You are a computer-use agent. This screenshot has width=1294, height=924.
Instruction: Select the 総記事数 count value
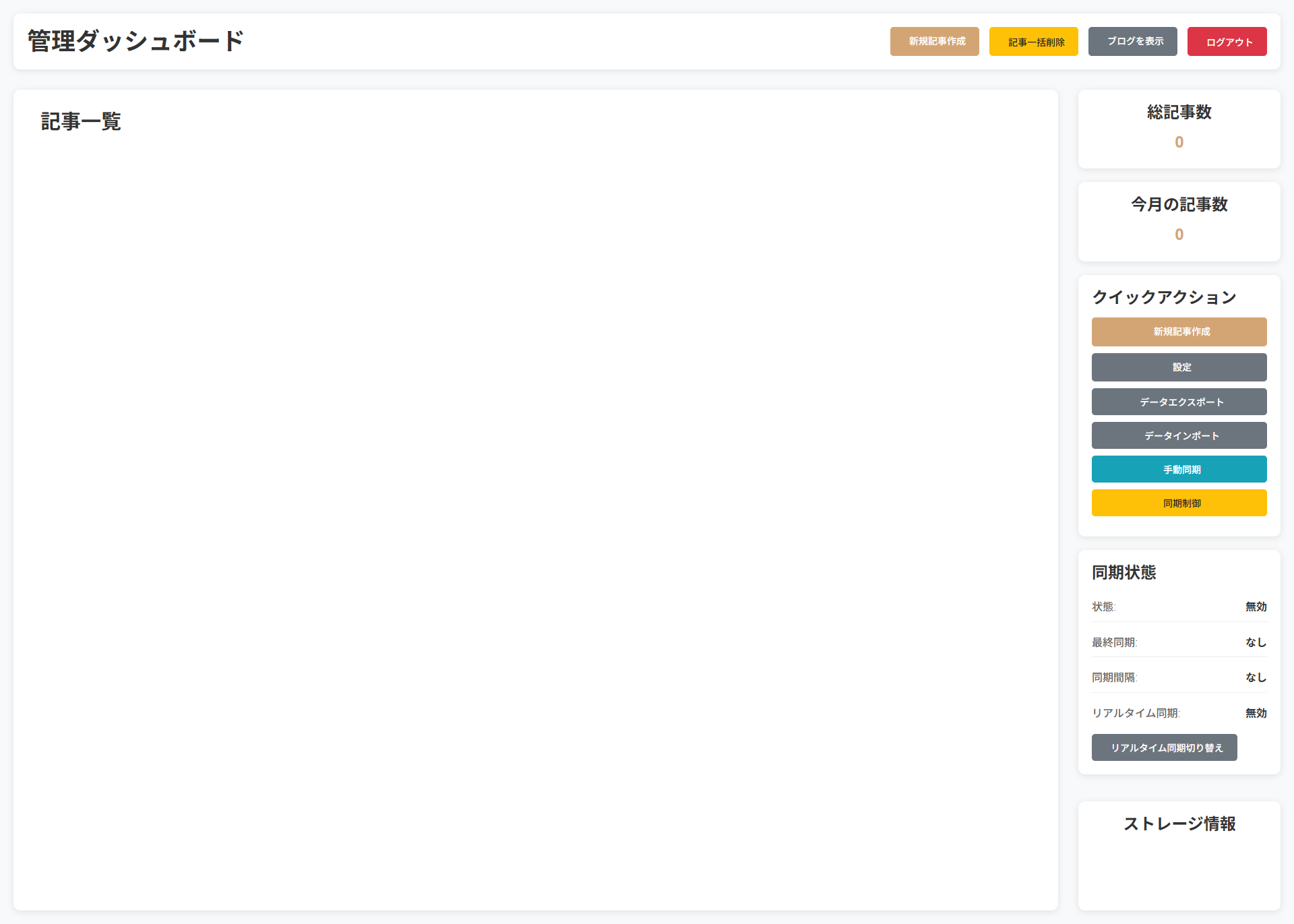click(x=1179, y=142)
